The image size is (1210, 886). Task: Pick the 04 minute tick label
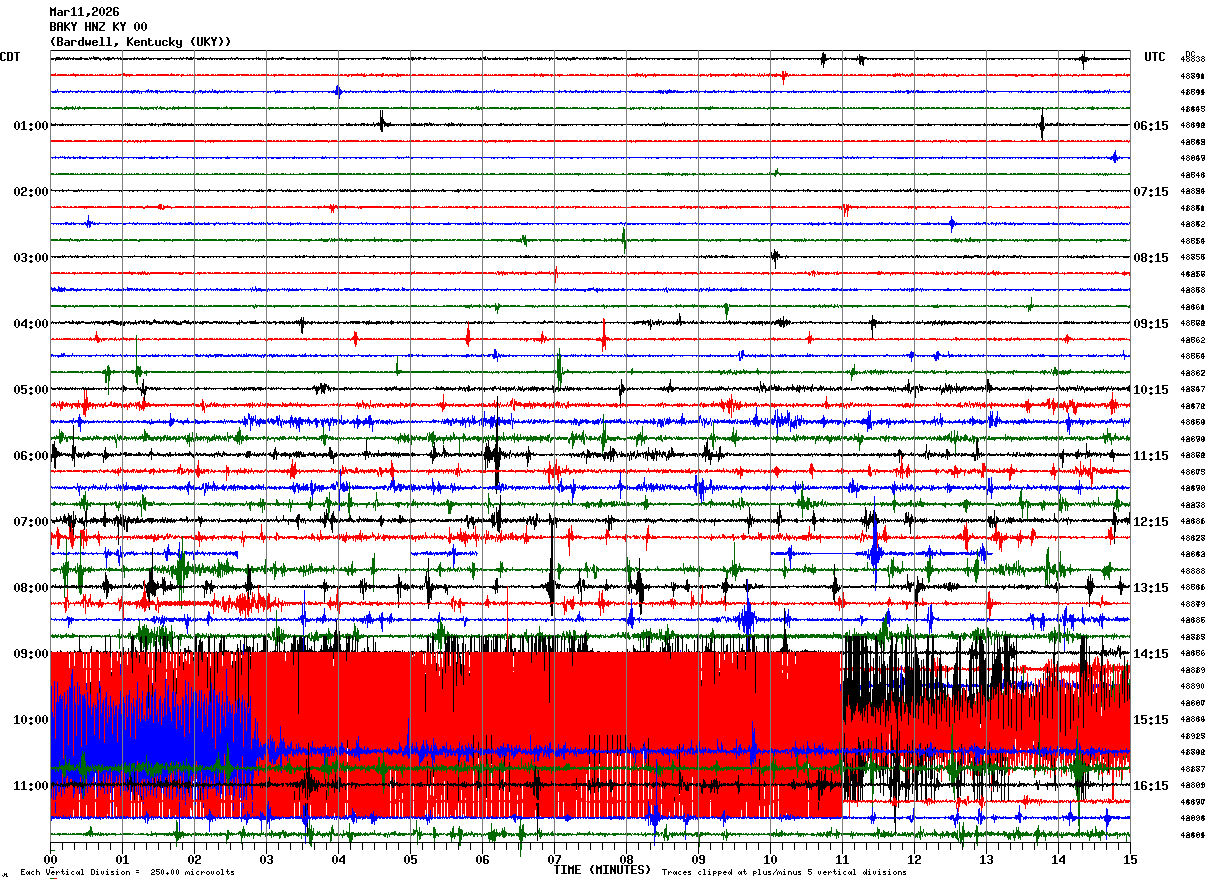point(339,859)
